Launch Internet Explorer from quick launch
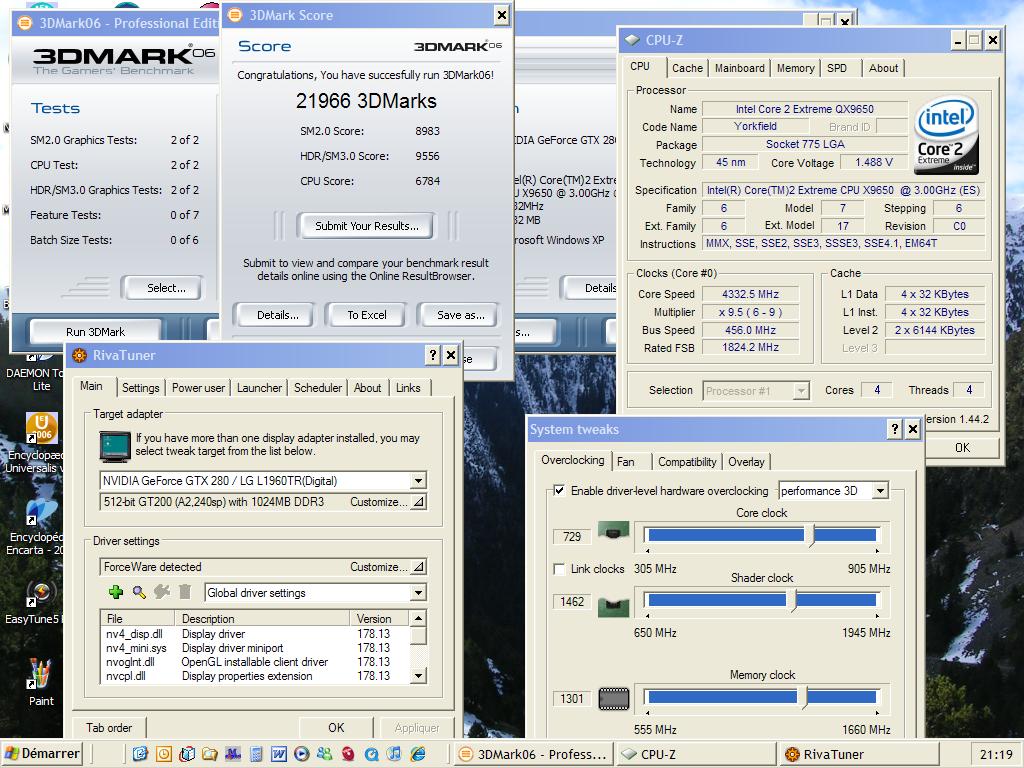The height and width of the screenshot is (768, 1024). coord(417,754)
